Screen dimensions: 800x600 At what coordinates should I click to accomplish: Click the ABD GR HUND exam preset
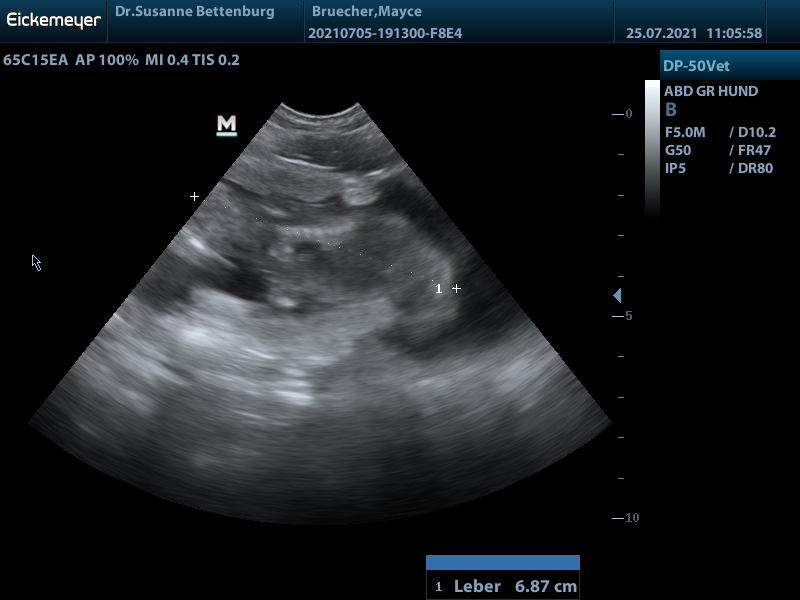(711, 91)
